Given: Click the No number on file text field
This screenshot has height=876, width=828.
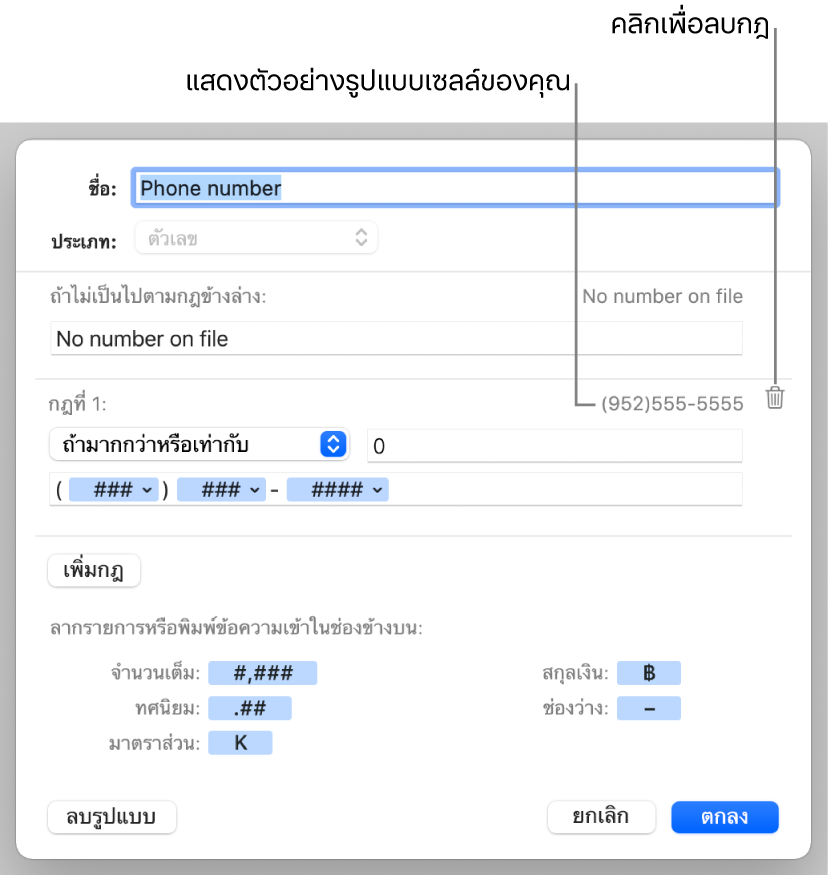Looking at the screenshot, I should point(396,339).
